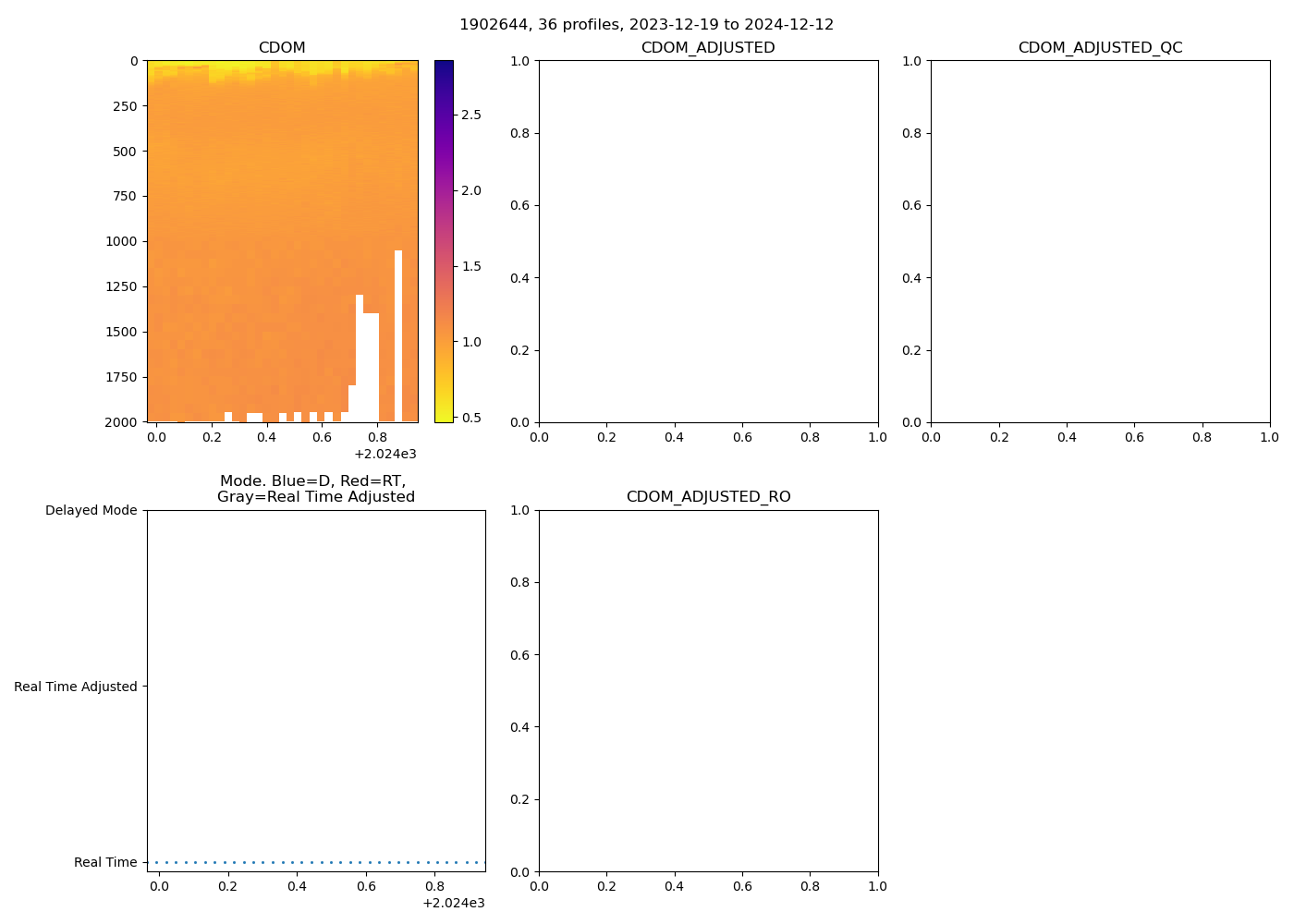Click the Real Time y-axis label
This screenshot has height=924, width=1294.
pyautogui.click(x=105, y=862)
